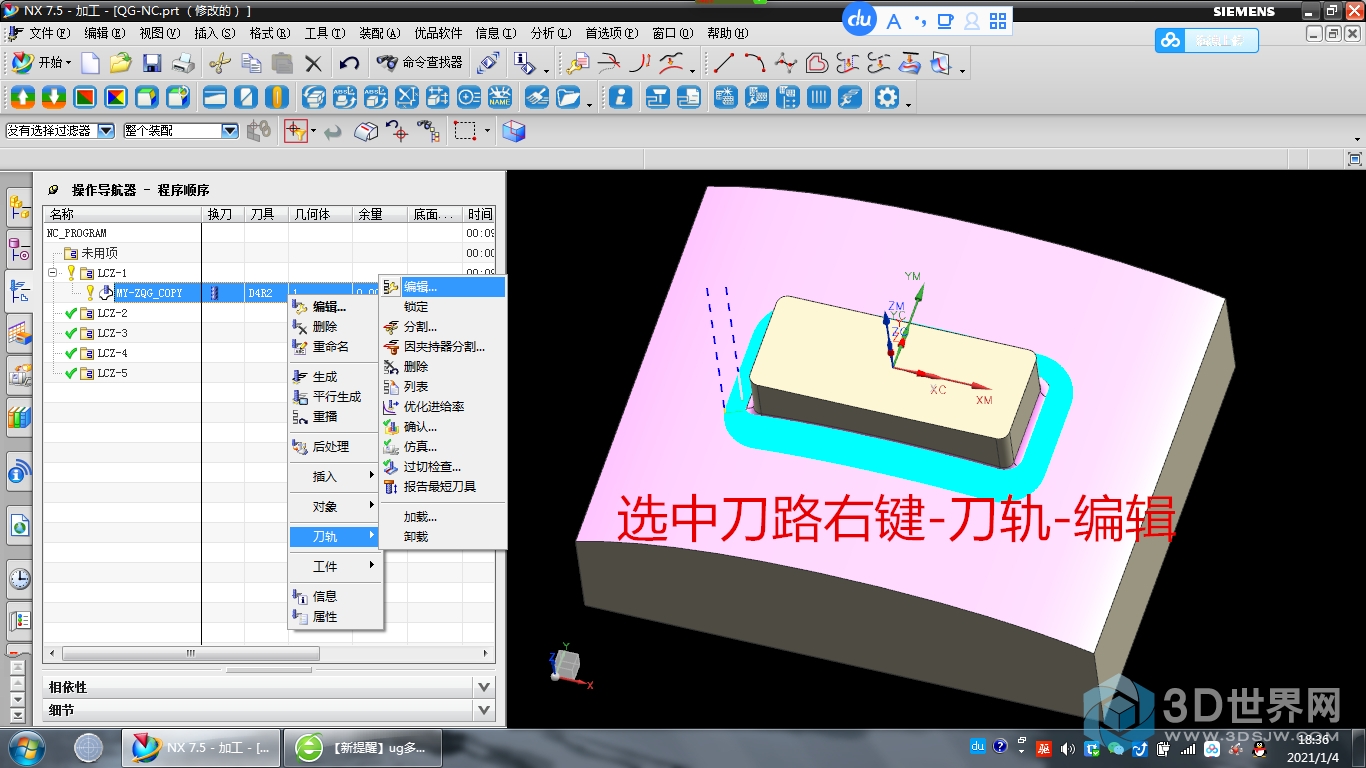
Task: Open the Operation Navigator sidebar tab icon
Action: tap(19, 290)
